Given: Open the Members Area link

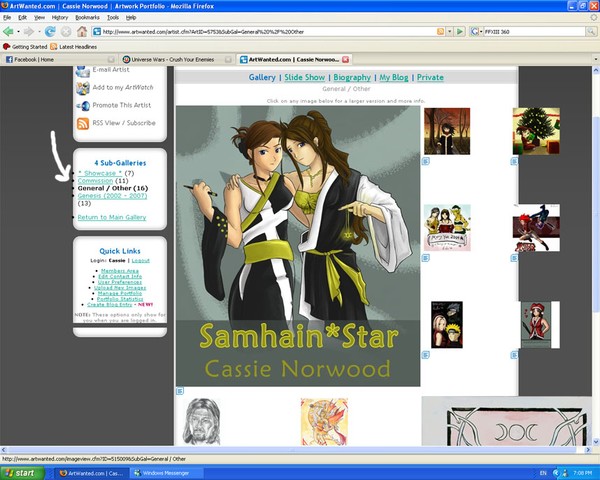Looking at the screenshot, I should point(120,271).
